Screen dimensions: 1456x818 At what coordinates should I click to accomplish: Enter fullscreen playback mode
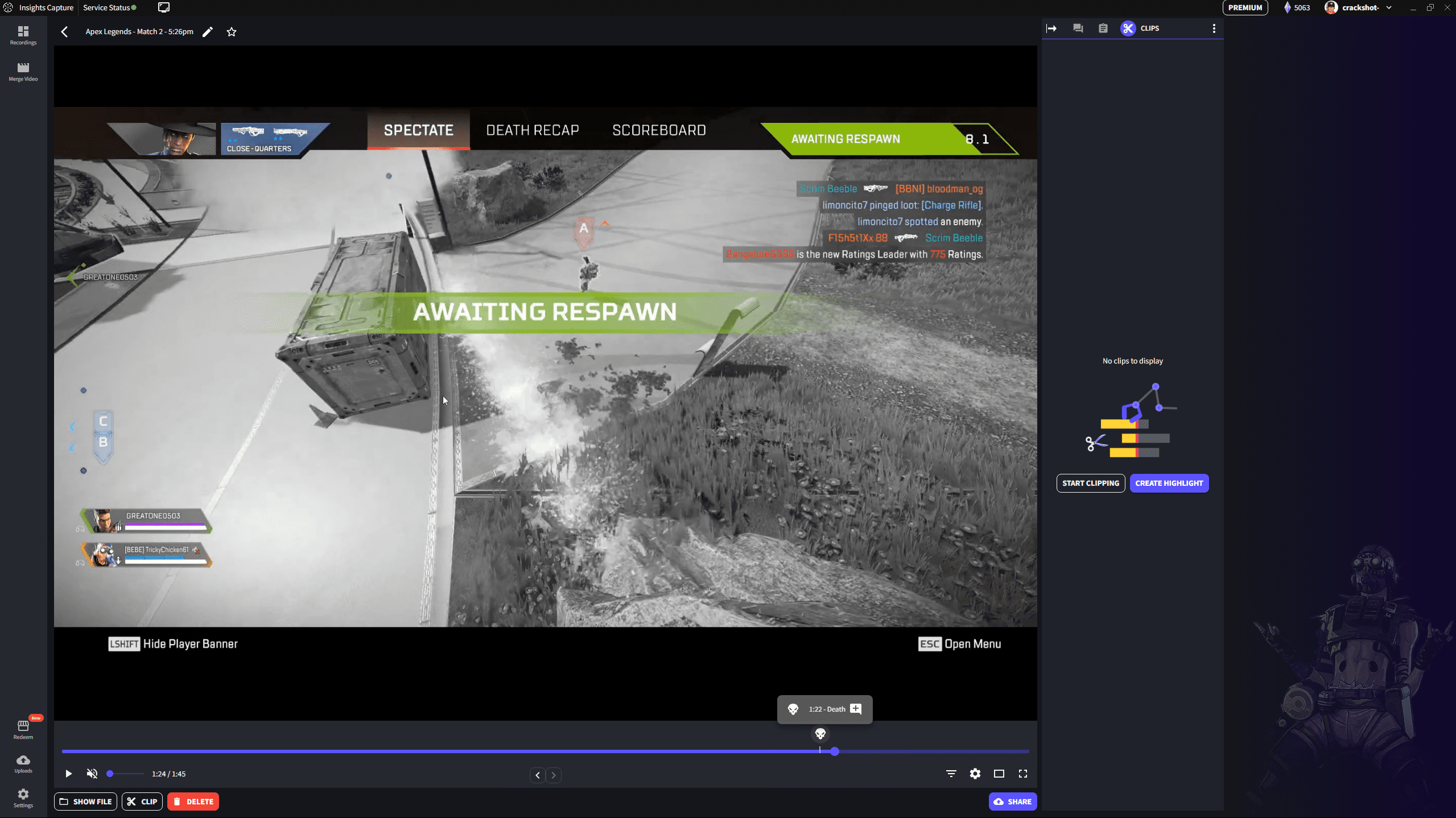click(x=1022, y=774)
